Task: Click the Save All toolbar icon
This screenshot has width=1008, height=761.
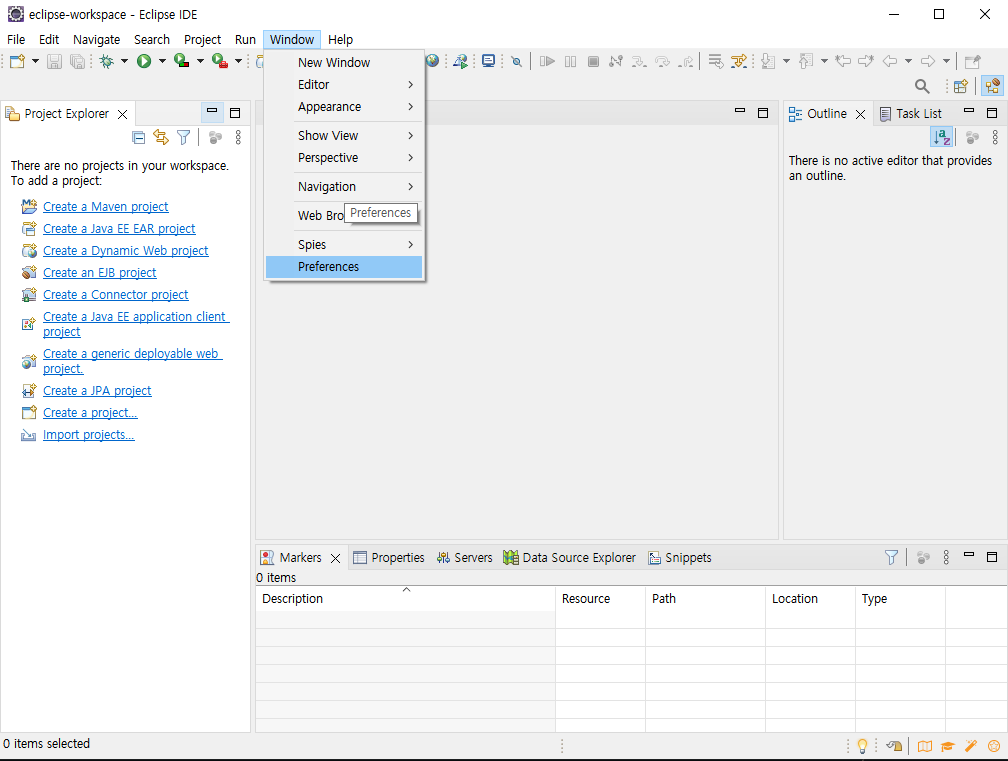Action: (77, 61)
